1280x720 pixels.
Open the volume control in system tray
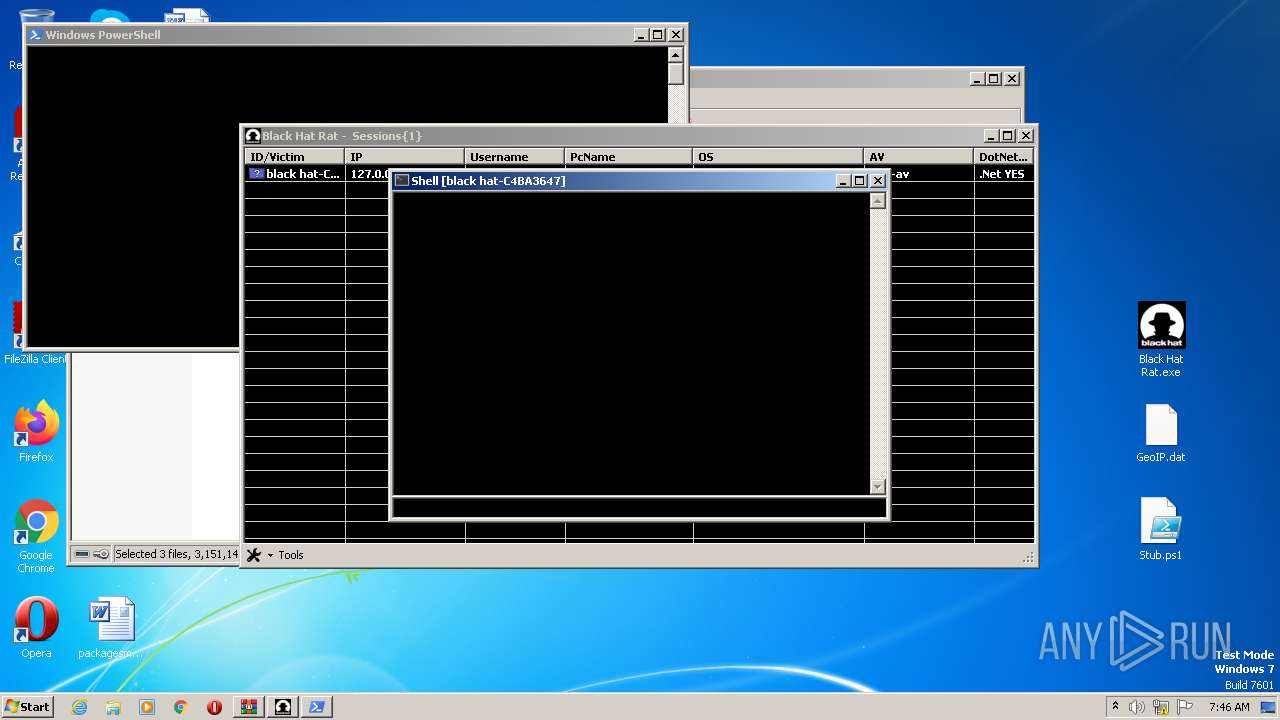[1137, 707]
